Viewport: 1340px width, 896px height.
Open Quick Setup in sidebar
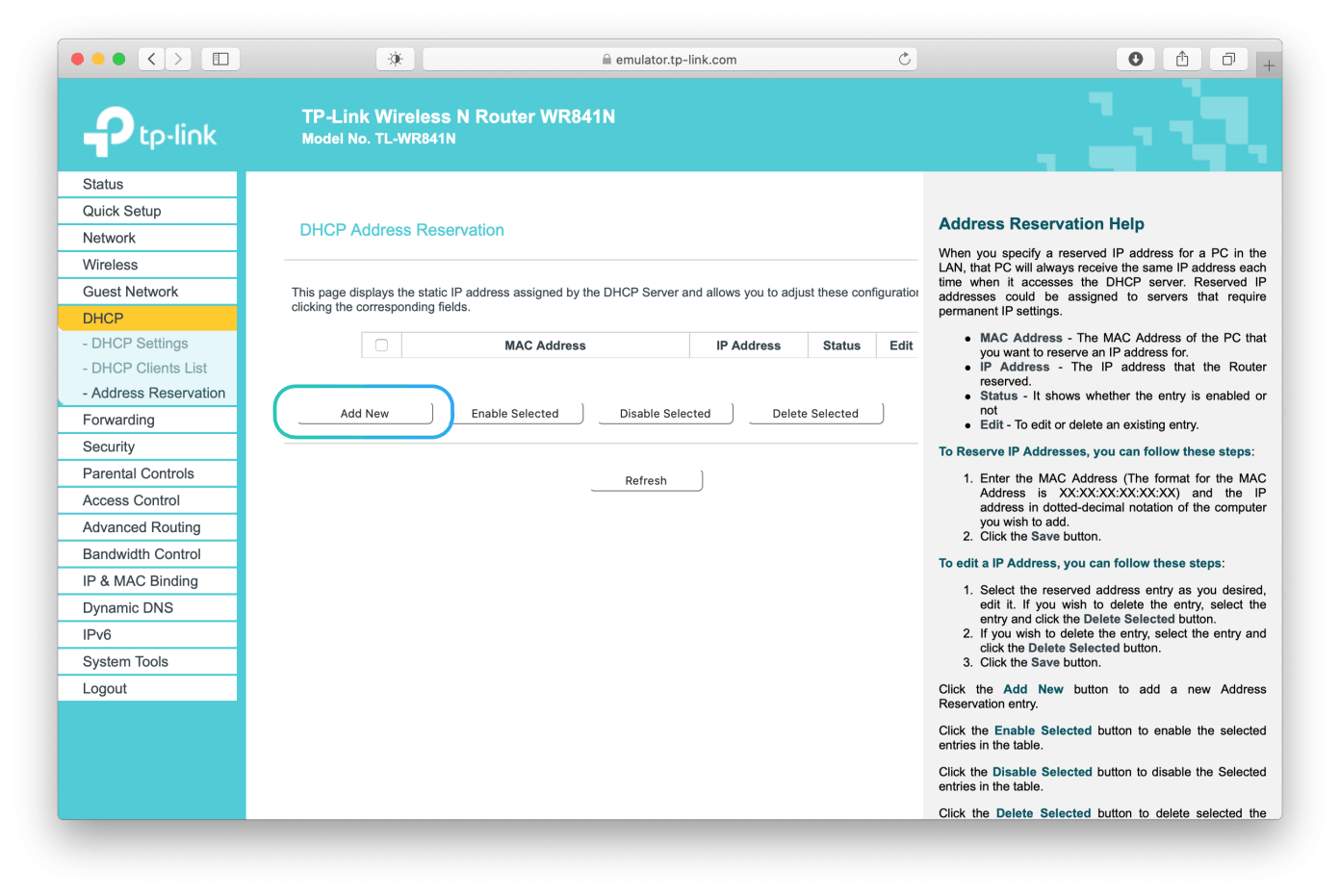147,211
